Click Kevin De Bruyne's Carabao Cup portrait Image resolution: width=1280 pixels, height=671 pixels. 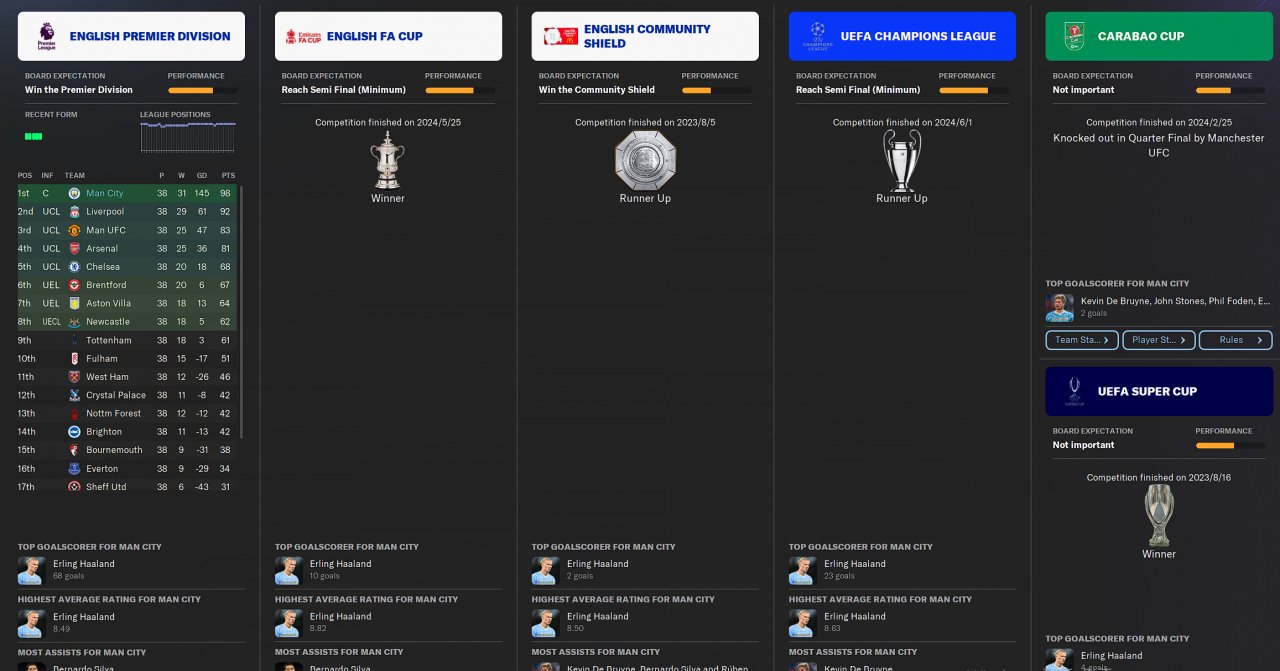pyautogui.click(x=1060, y=307)
